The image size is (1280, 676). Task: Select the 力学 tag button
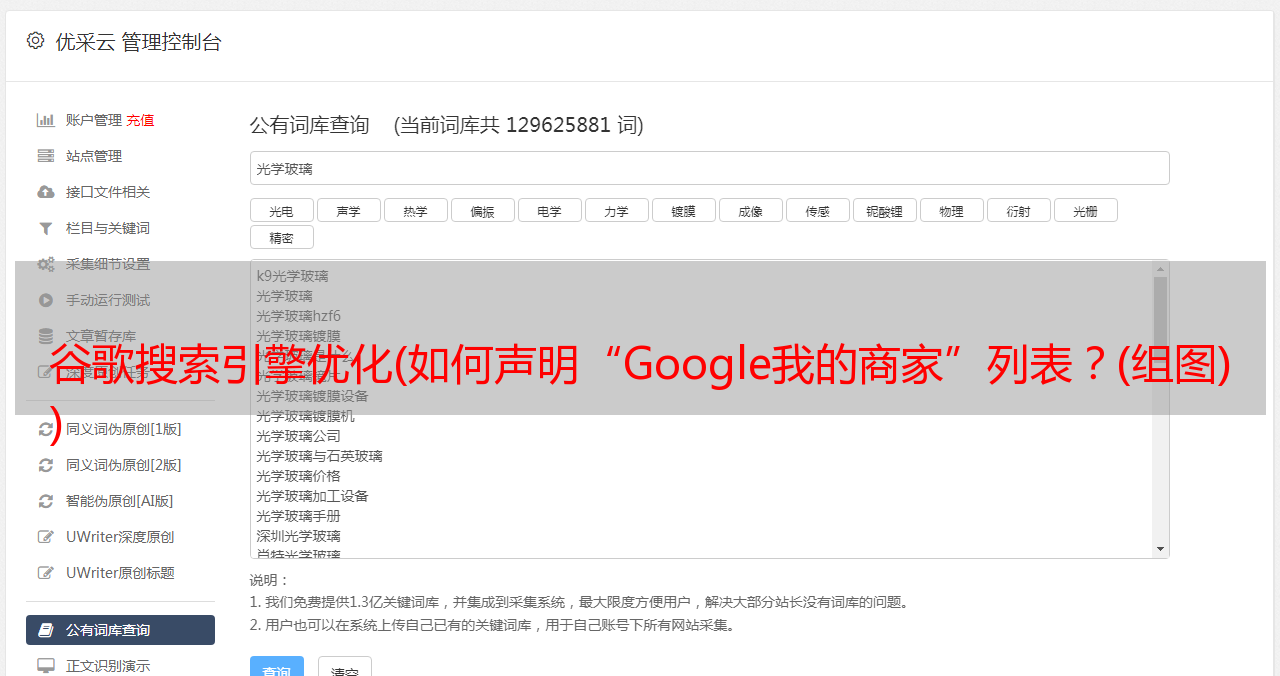pyautogui.click(x=617, y=210)
